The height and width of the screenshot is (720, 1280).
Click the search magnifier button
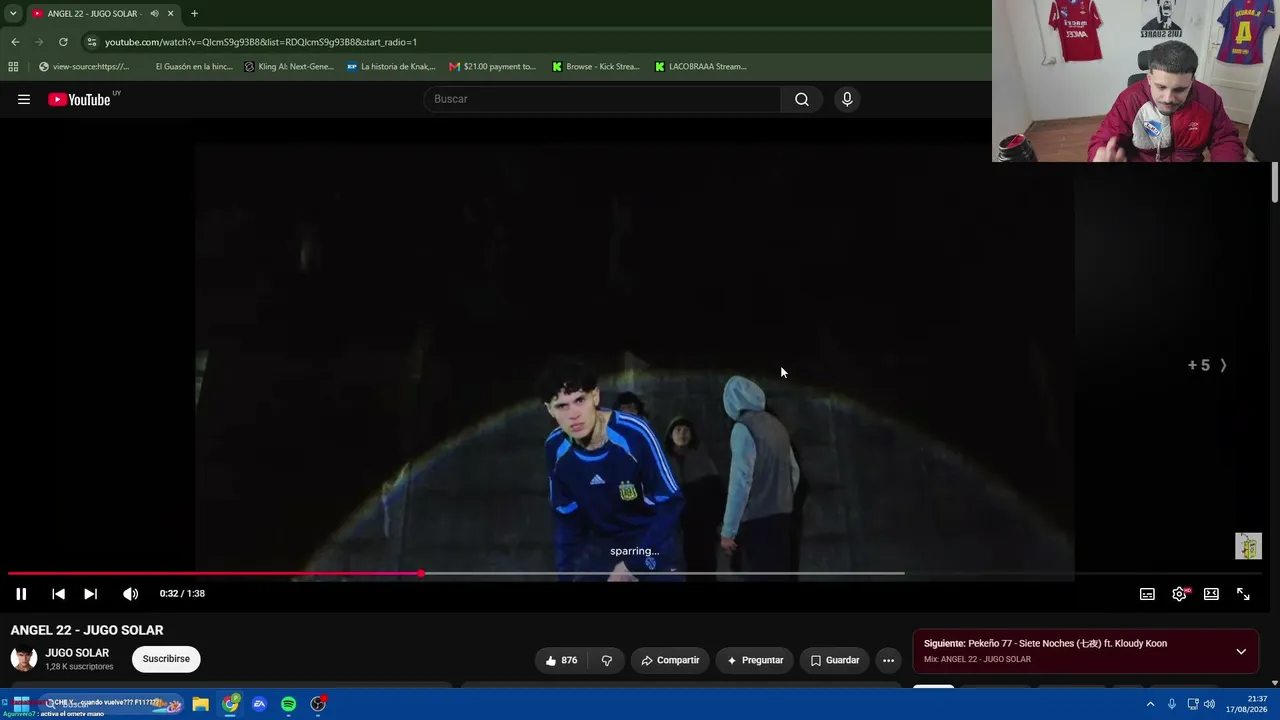tap(802, 99)
